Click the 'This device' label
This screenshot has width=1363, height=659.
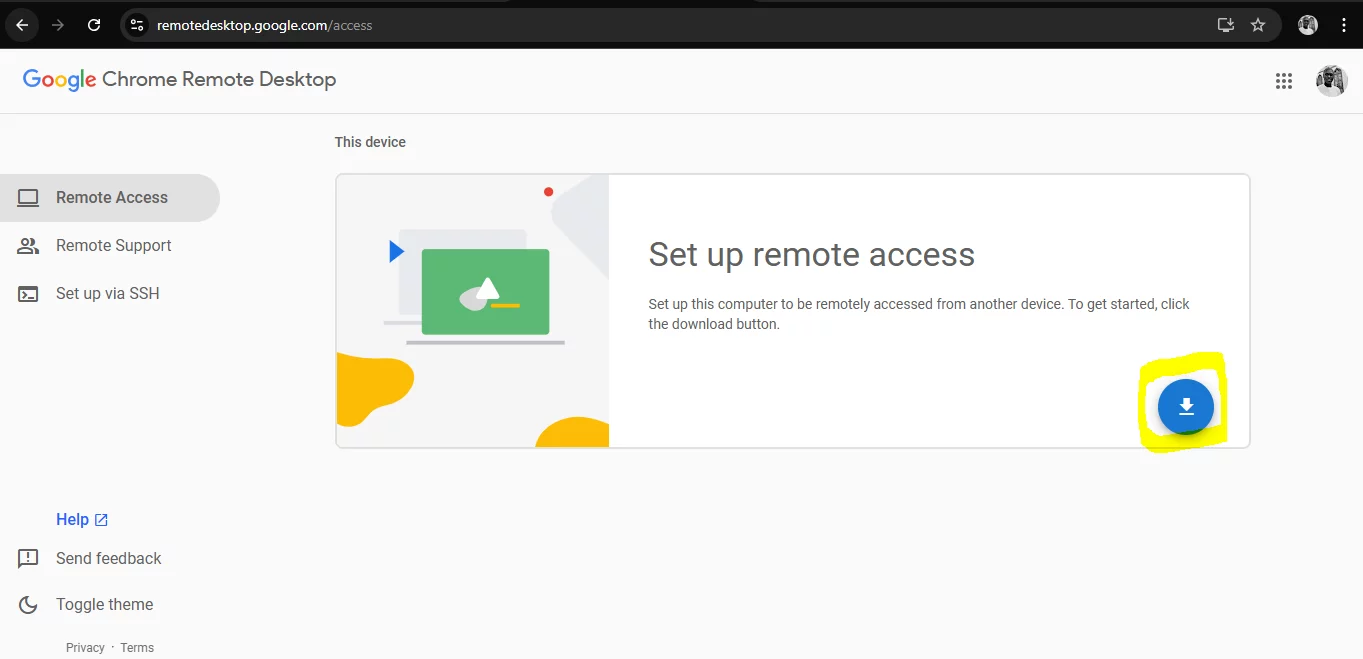click(370, 142)
